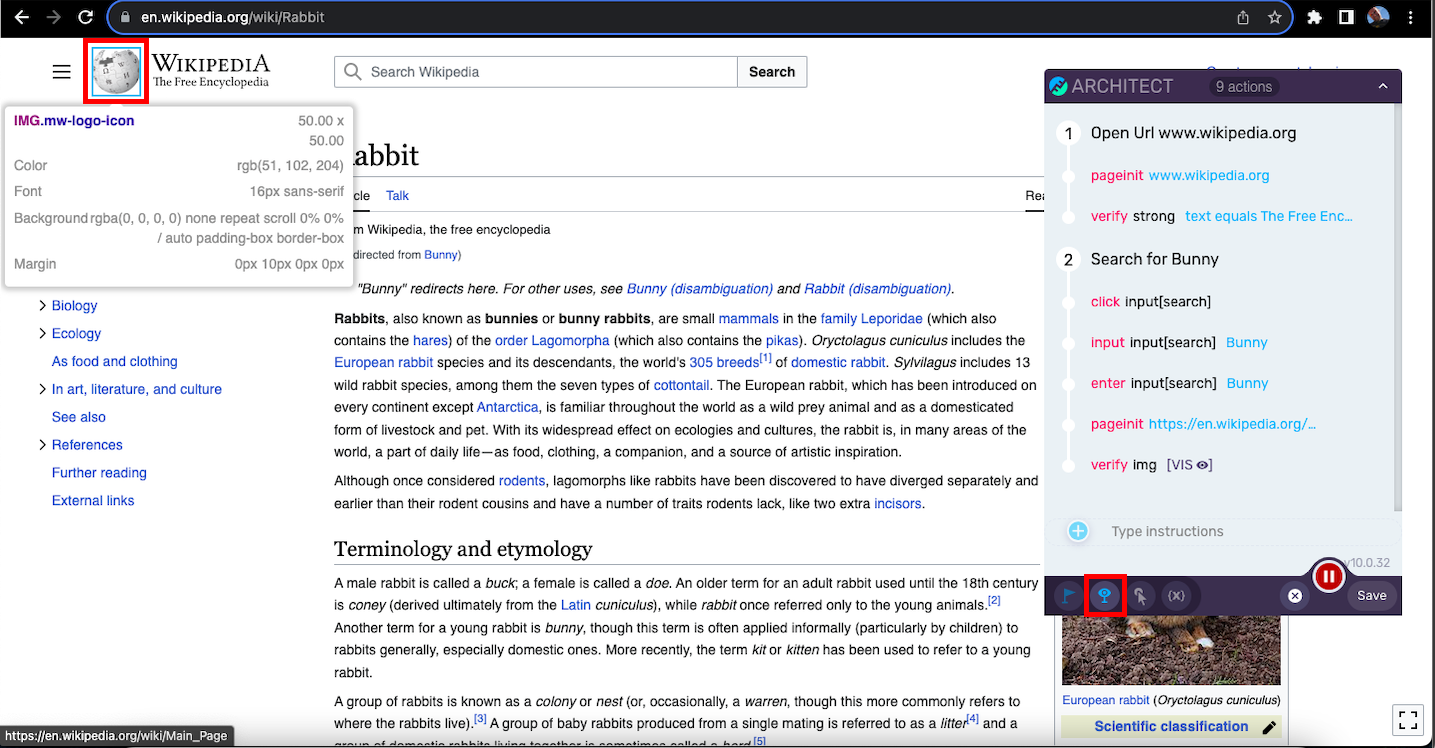Click the pencil edit icon by Scientific classification
Screen dimensions: 1435x748
coord(1269,727)
